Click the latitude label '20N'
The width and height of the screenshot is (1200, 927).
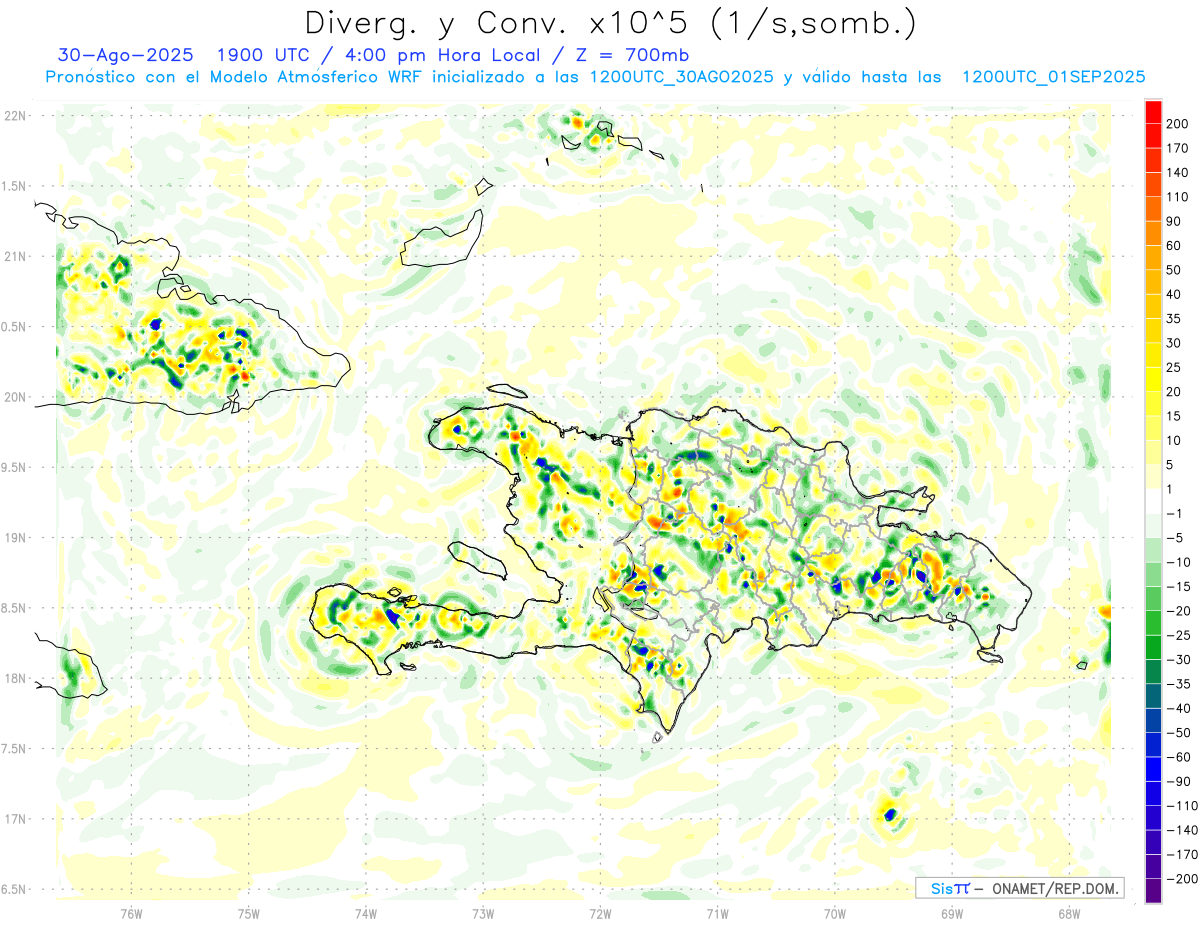click(x=15, y=397)
